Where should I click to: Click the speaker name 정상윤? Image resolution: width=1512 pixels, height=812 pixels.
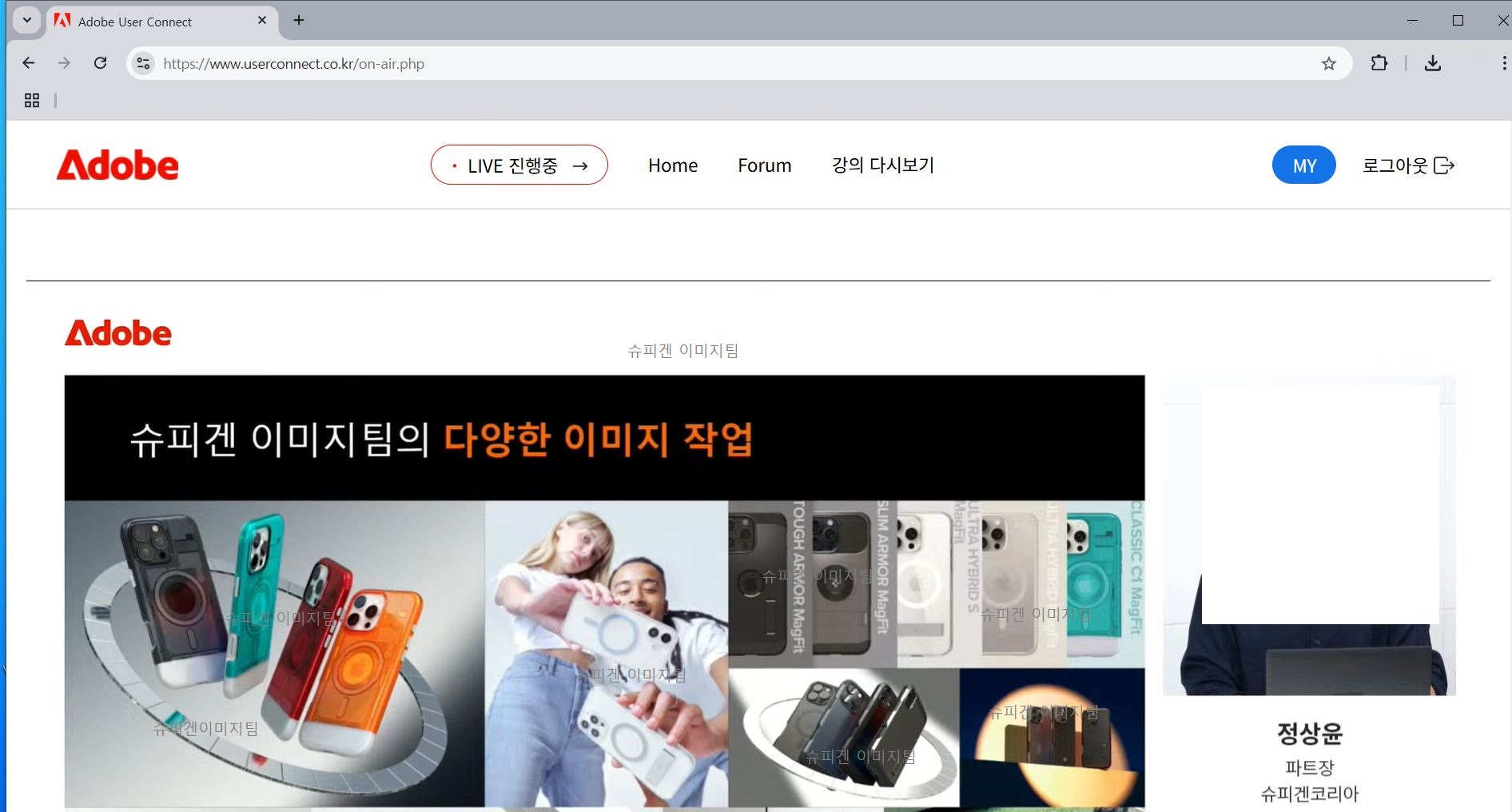coord(1309,733)
